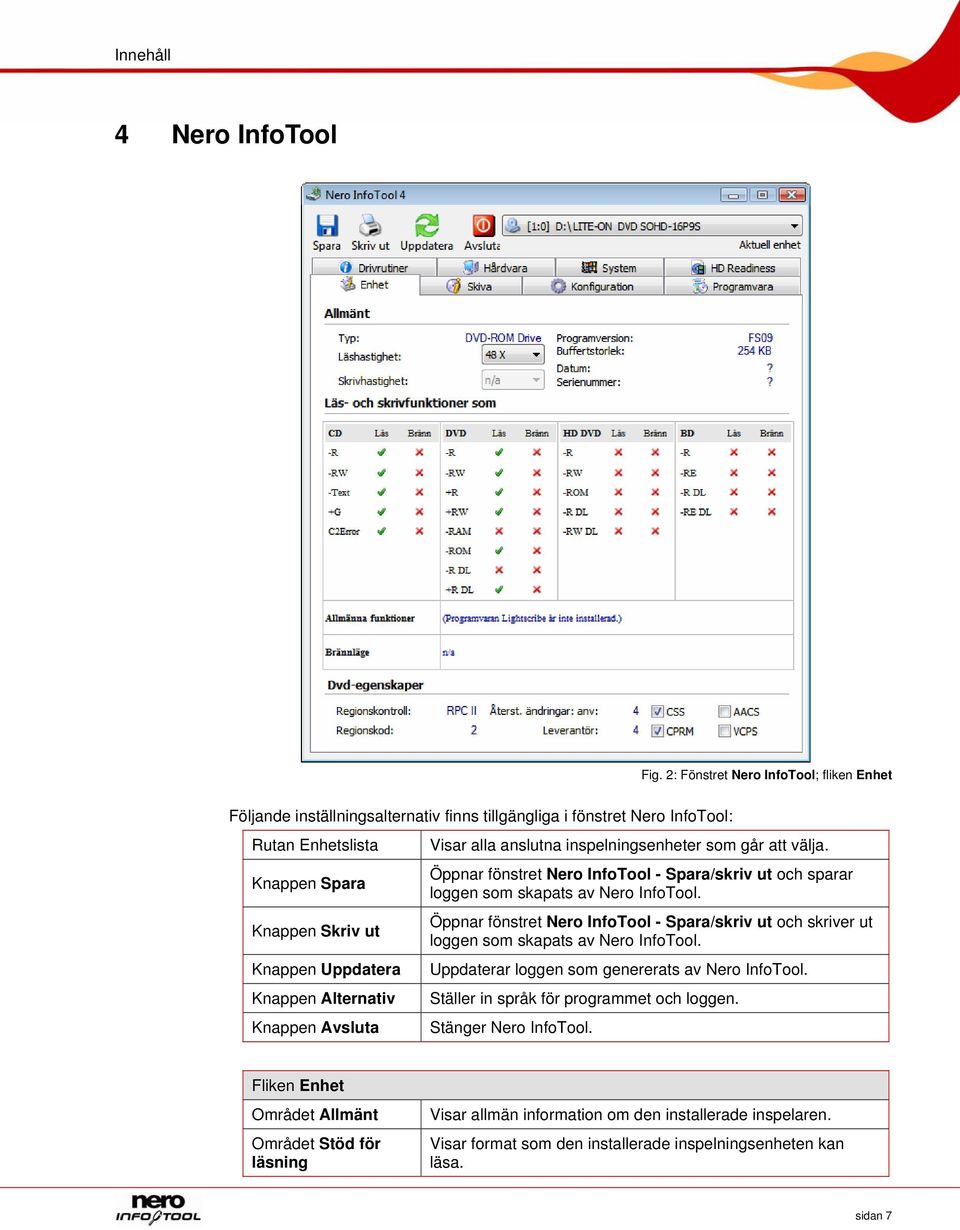Image resolution: width=960 pixels, height=1230 pixels.
Task: Click the red cross for CD -R Bränn
Action: point(419,453)
